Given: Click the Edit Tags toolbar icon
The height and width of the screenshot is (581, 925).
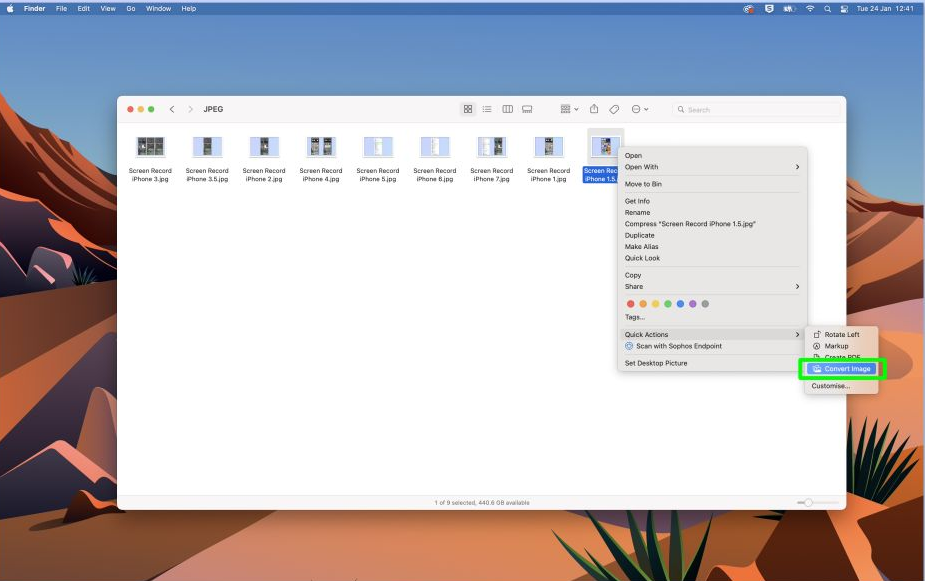Looking at the screenshot, I should coord(614,109).
